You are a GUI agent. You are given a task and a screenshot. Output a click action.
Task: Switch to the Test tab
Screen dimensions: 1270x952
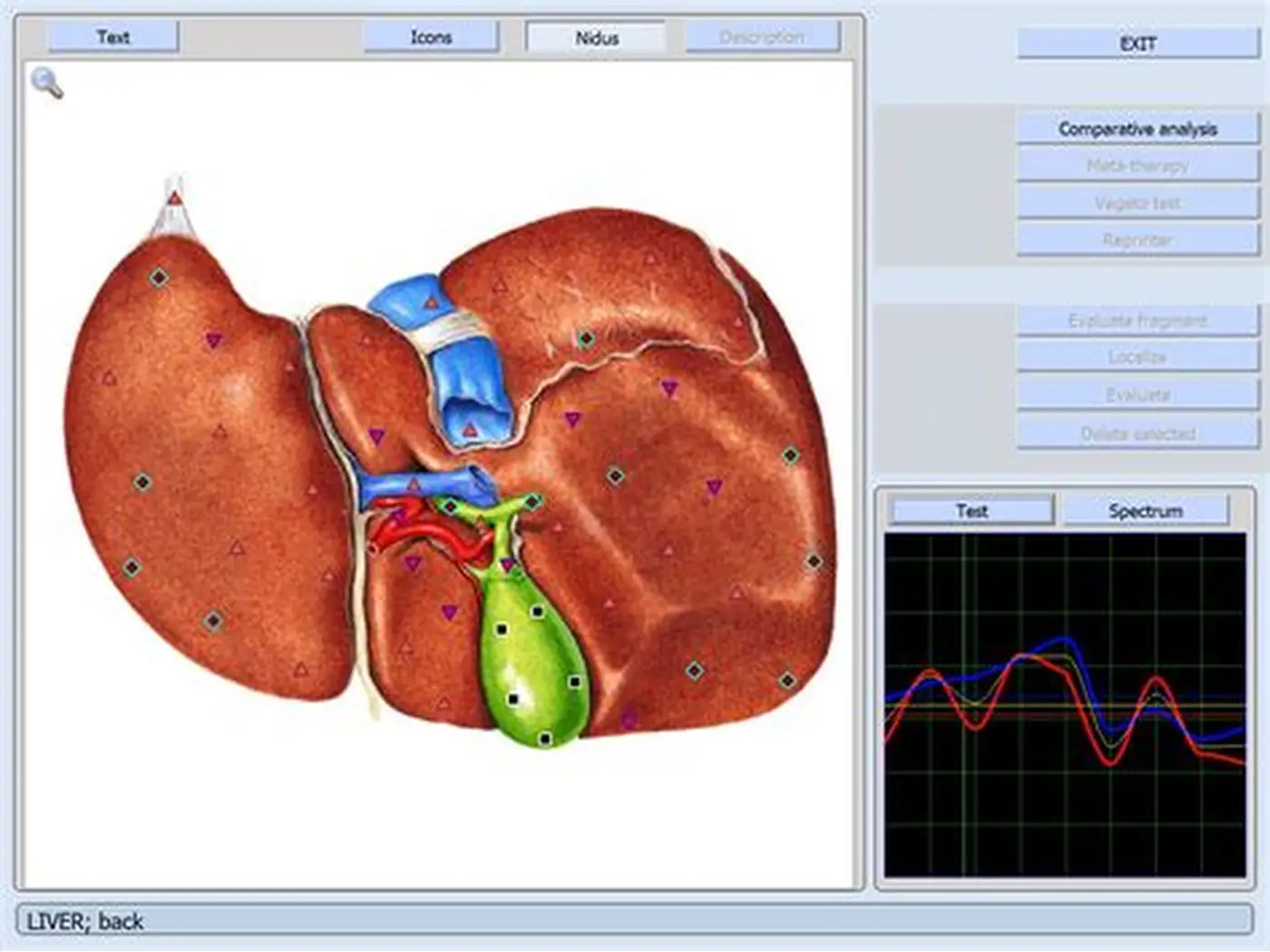click(972, 510)
